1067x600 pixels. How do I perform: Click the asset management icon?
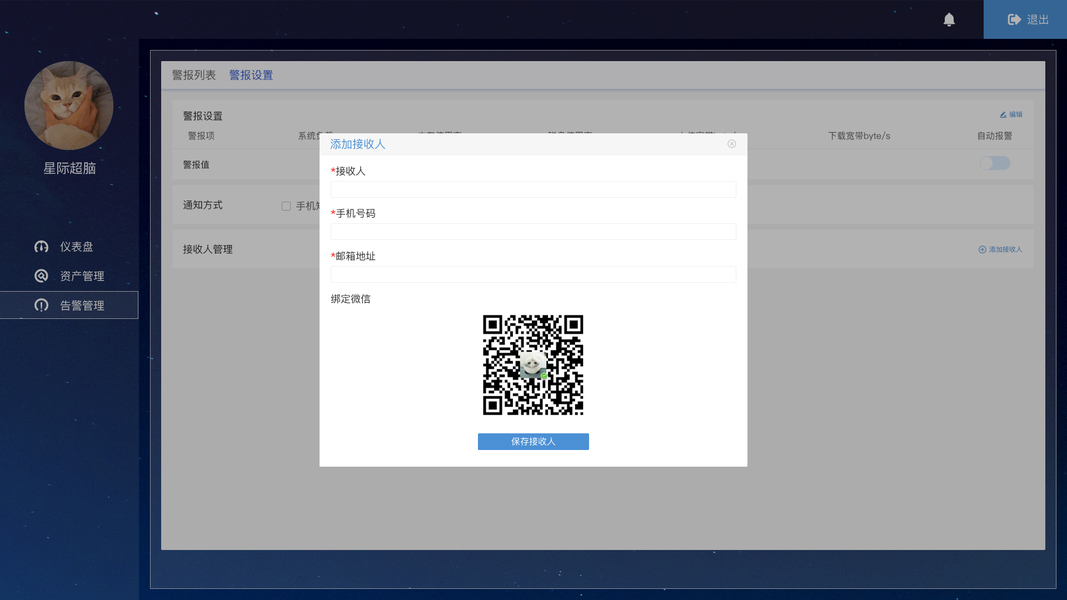click(x=41, y=276)
